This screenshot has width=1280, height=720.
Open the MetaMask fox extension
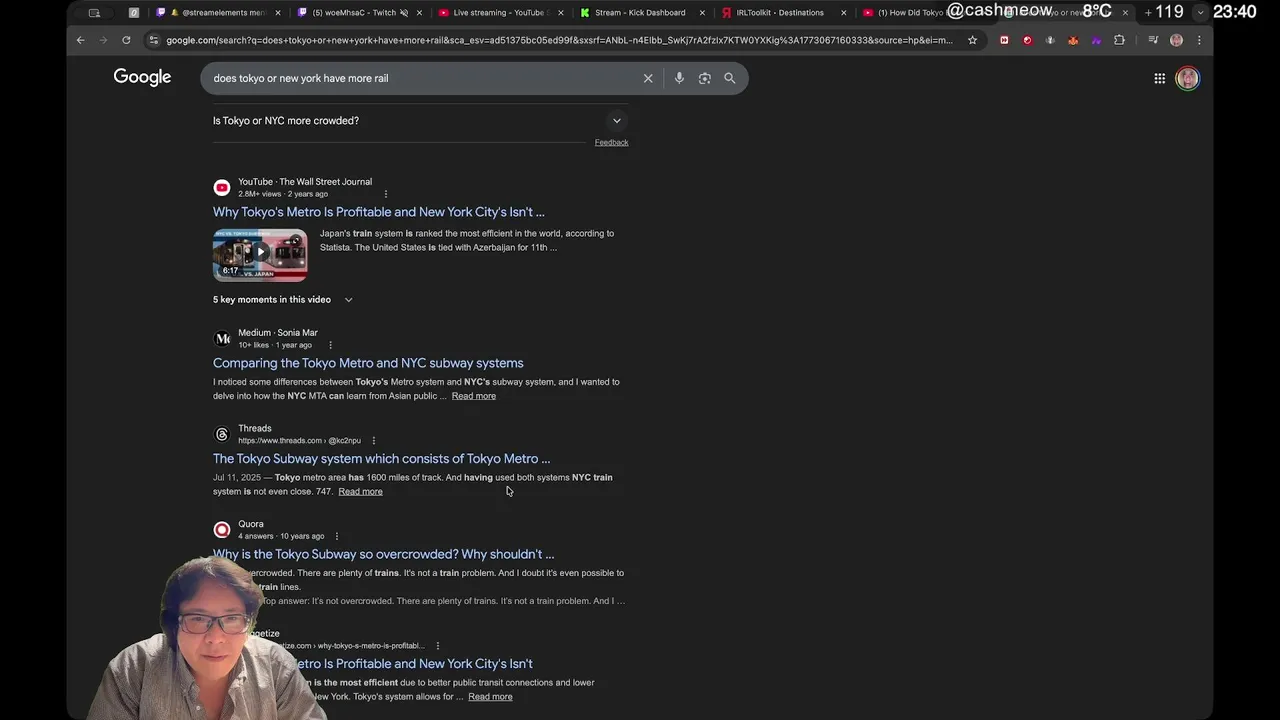coord(1073,40)
